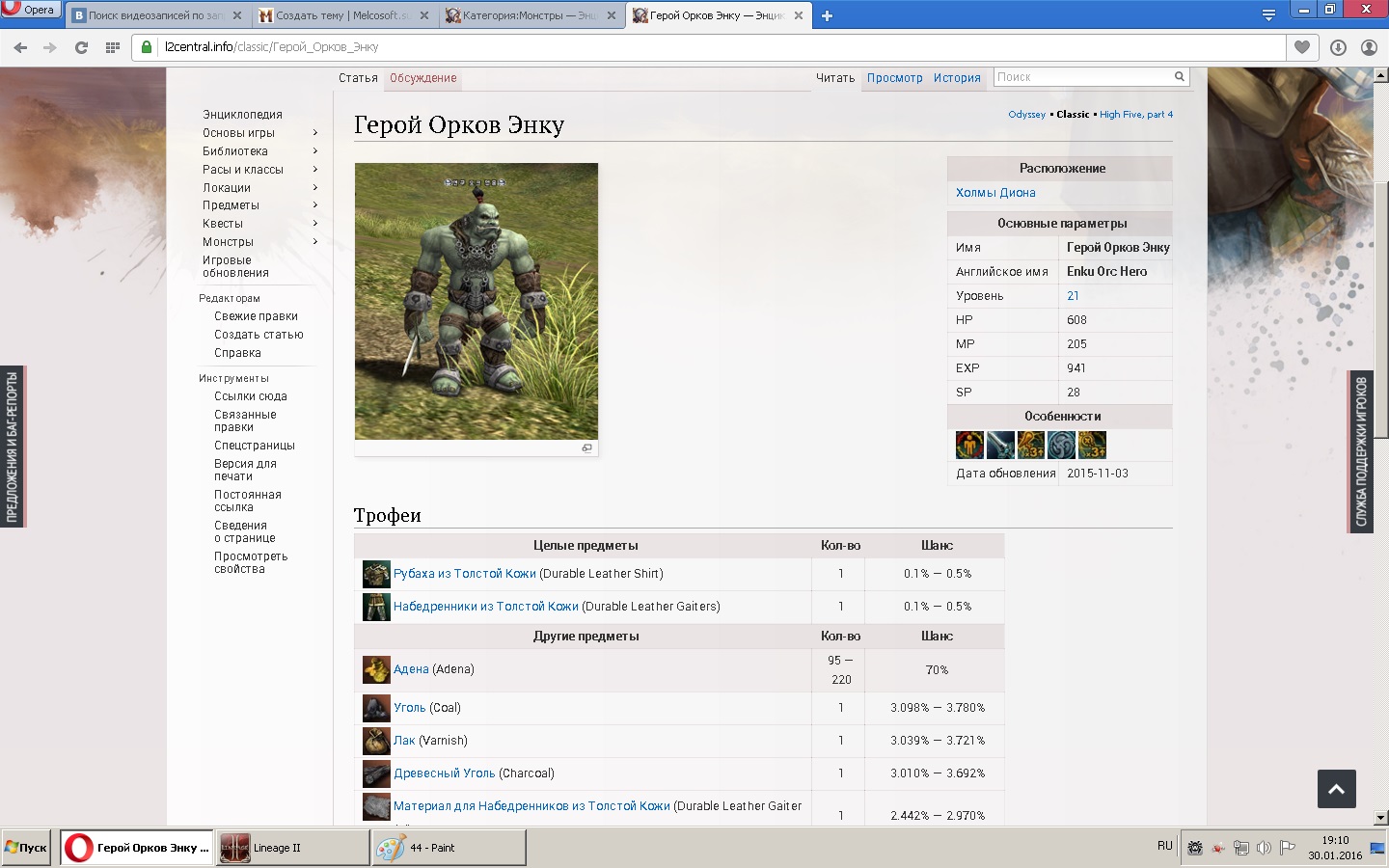Open Рубаха из Толстой Кожи item icon
1389x868 pixels.
coord(376,574)
